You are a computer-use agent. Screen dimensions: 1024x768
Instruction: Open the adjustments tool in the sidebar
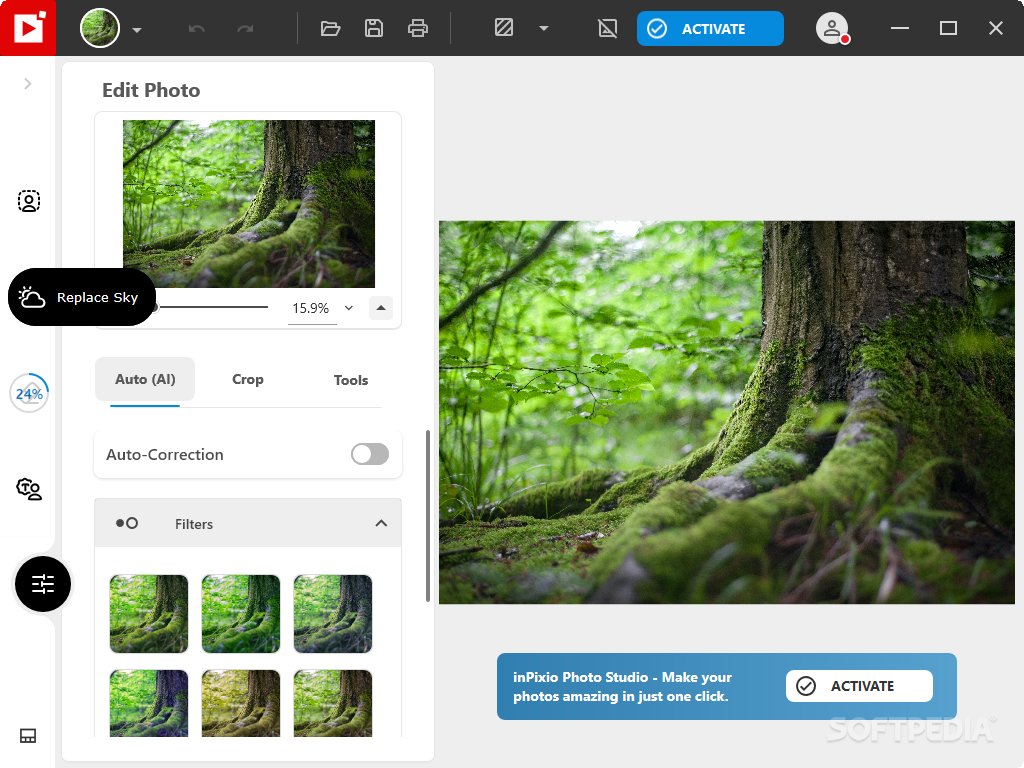pos(42,584)
